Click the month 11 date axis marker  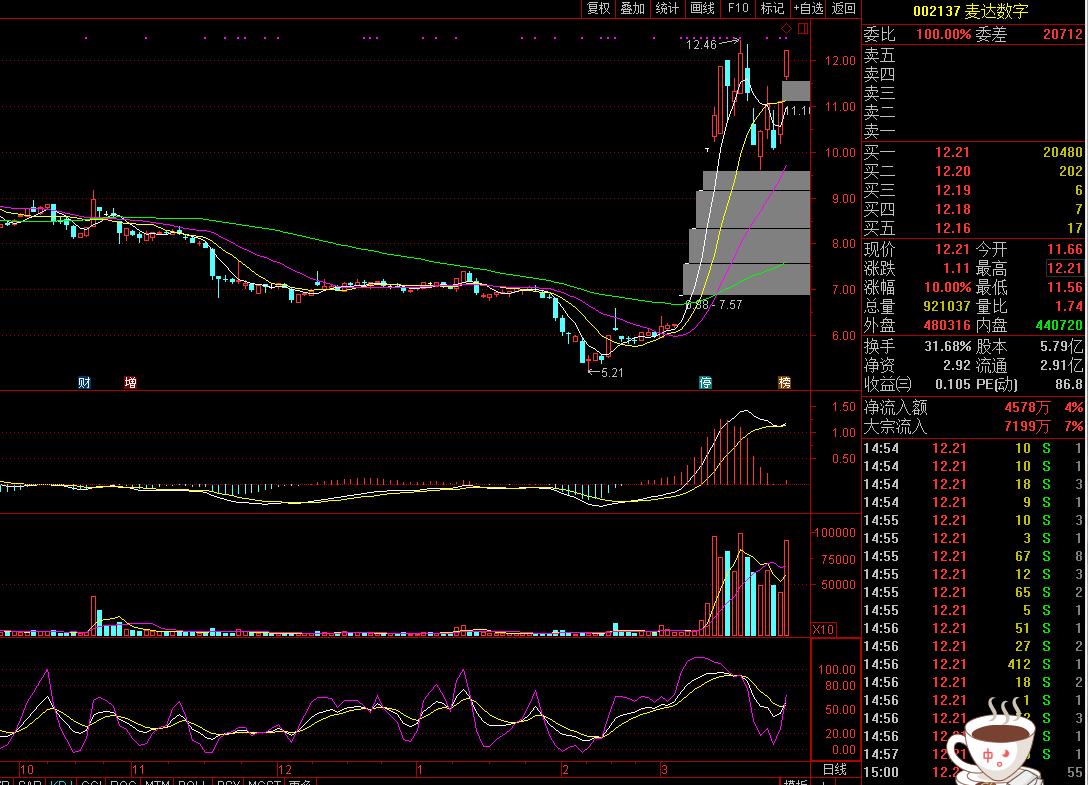(138, 769)
